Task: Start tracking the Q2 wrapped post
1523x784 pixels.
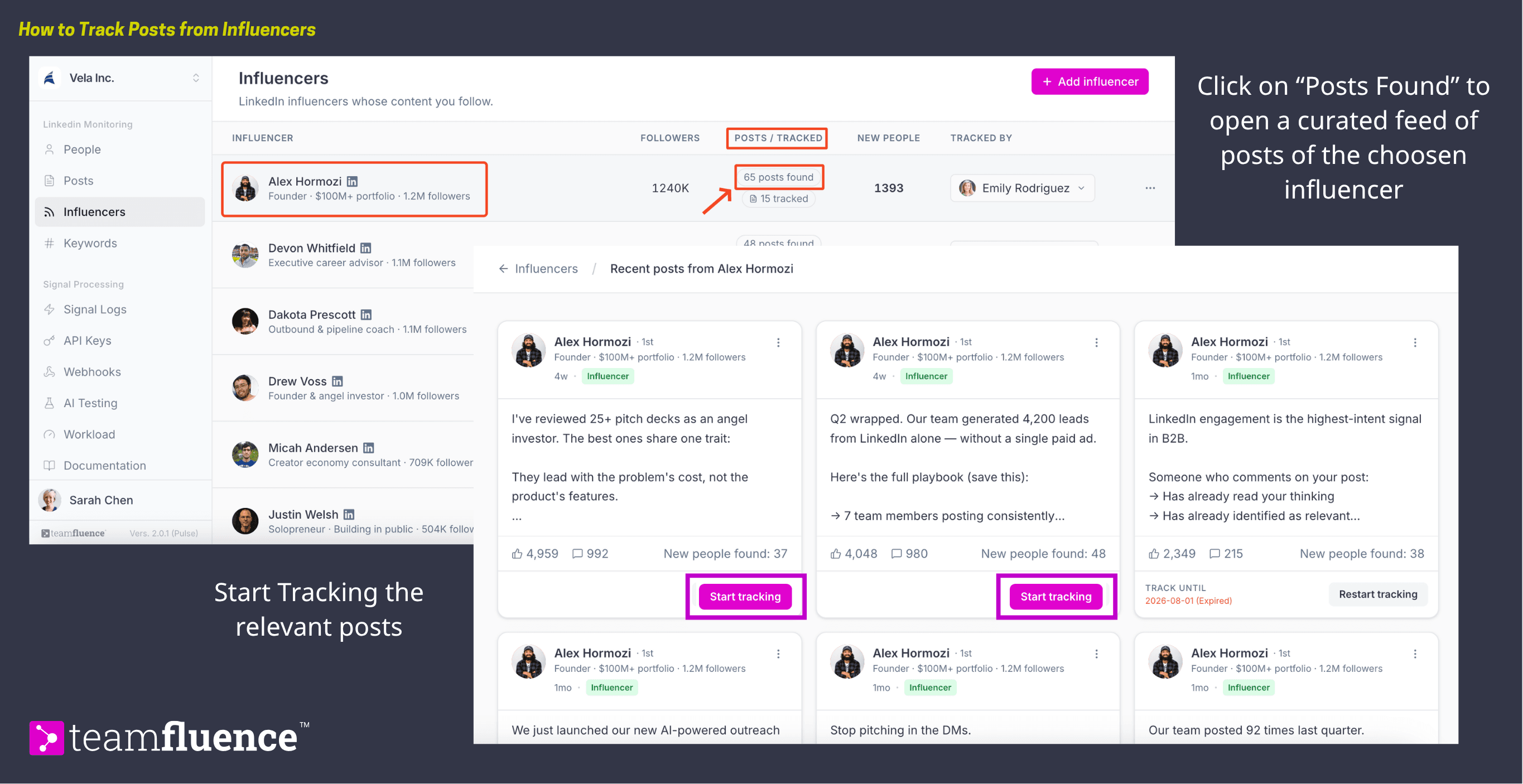Action: [x=1056, y=597]
